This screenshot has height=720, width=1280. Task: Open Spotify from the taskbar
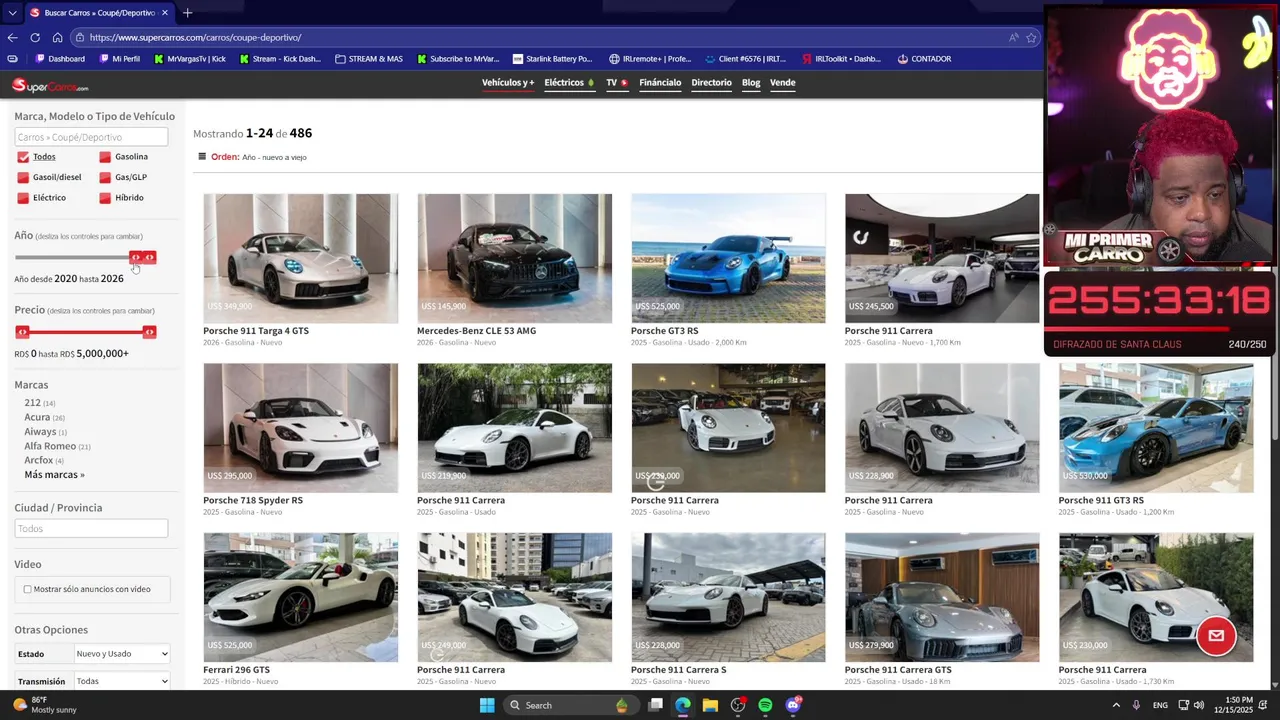coord(765,705)
